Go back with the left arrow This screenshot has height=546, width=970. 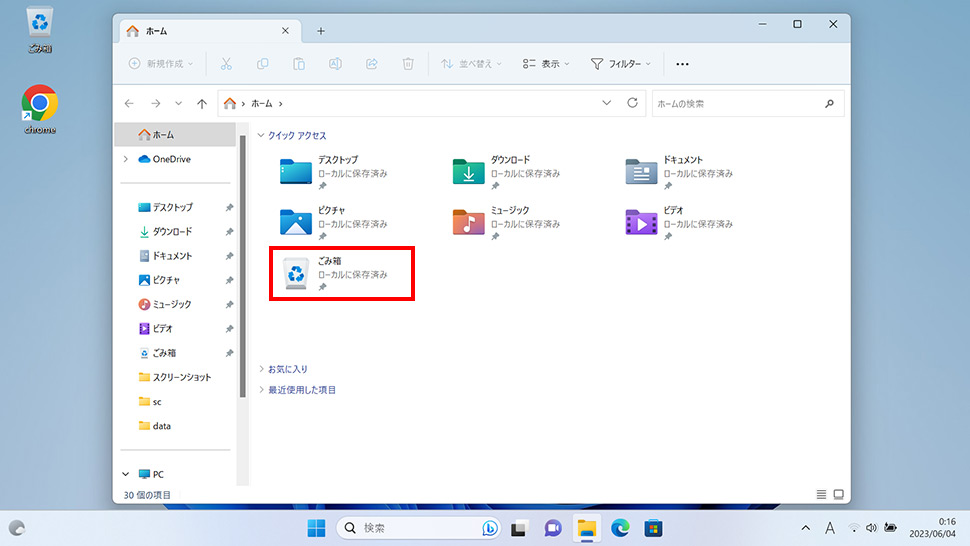129,103
